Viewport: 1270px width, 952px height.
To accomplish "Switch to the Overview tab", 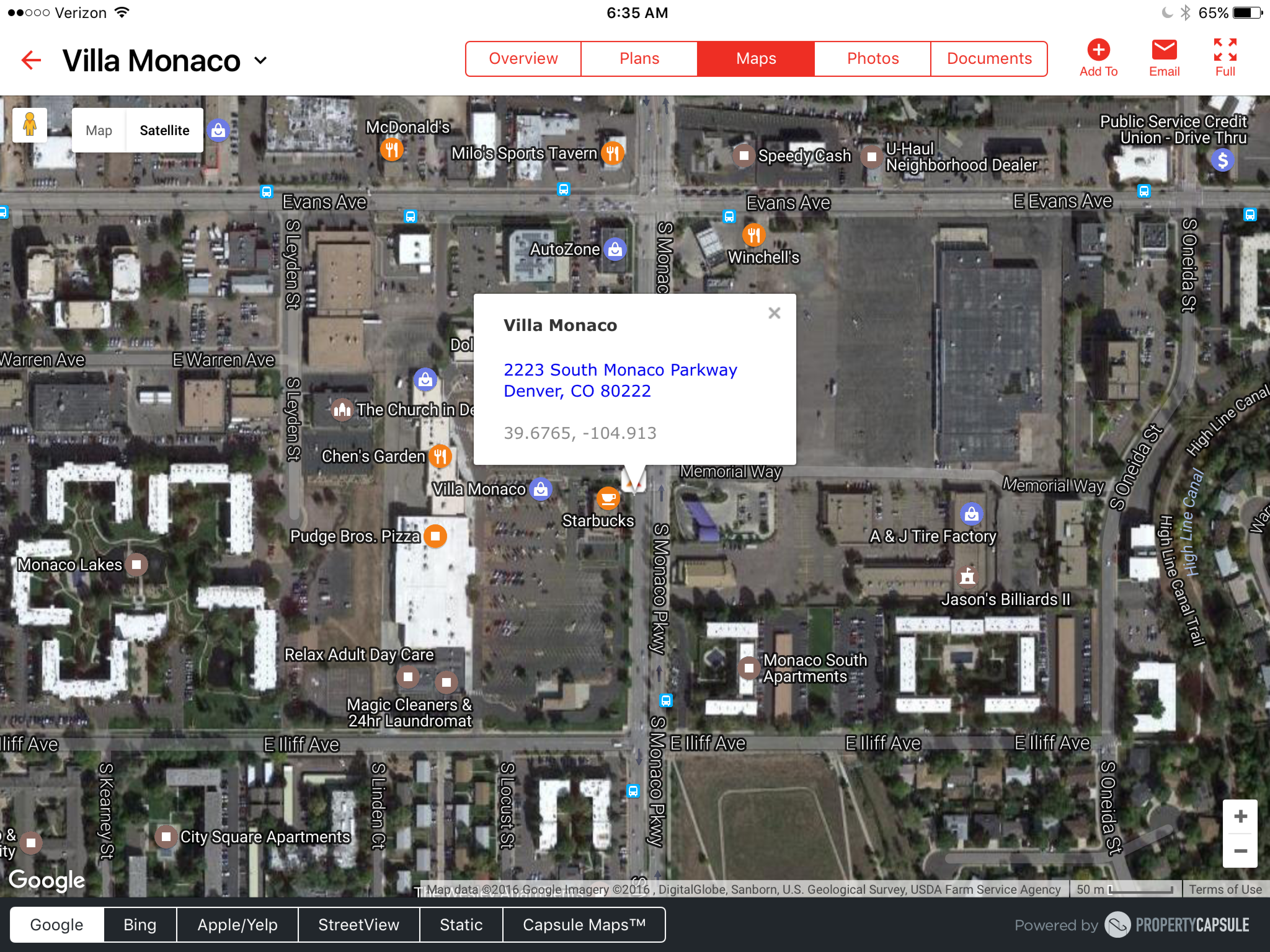I will coord(523,59).
